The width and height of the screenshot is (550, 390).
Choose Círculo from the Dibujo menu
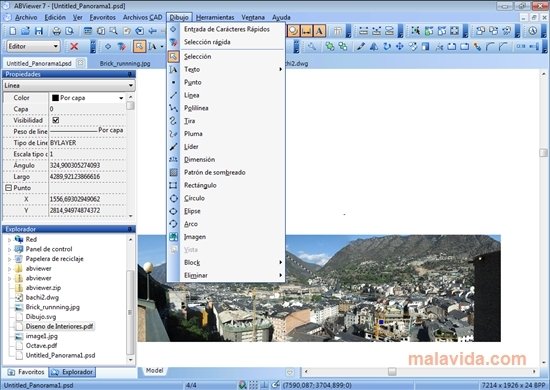click(x=226, y=198)
